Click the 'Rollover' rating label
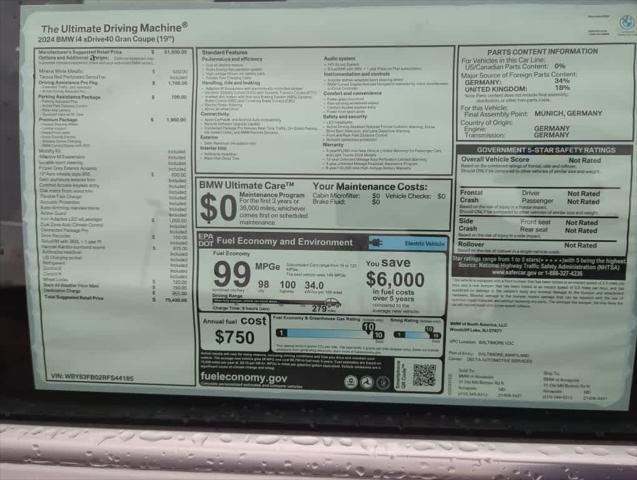The image size is (637, 480). pos(471,244)
